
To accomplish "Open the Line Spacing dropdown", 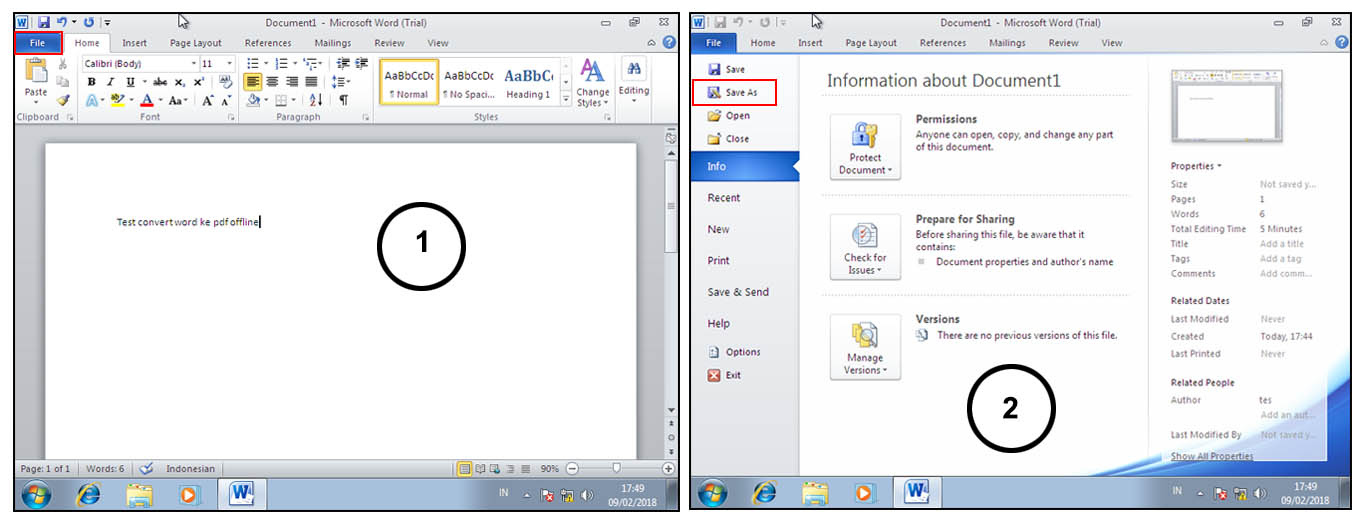I will [x=340, y=82].
